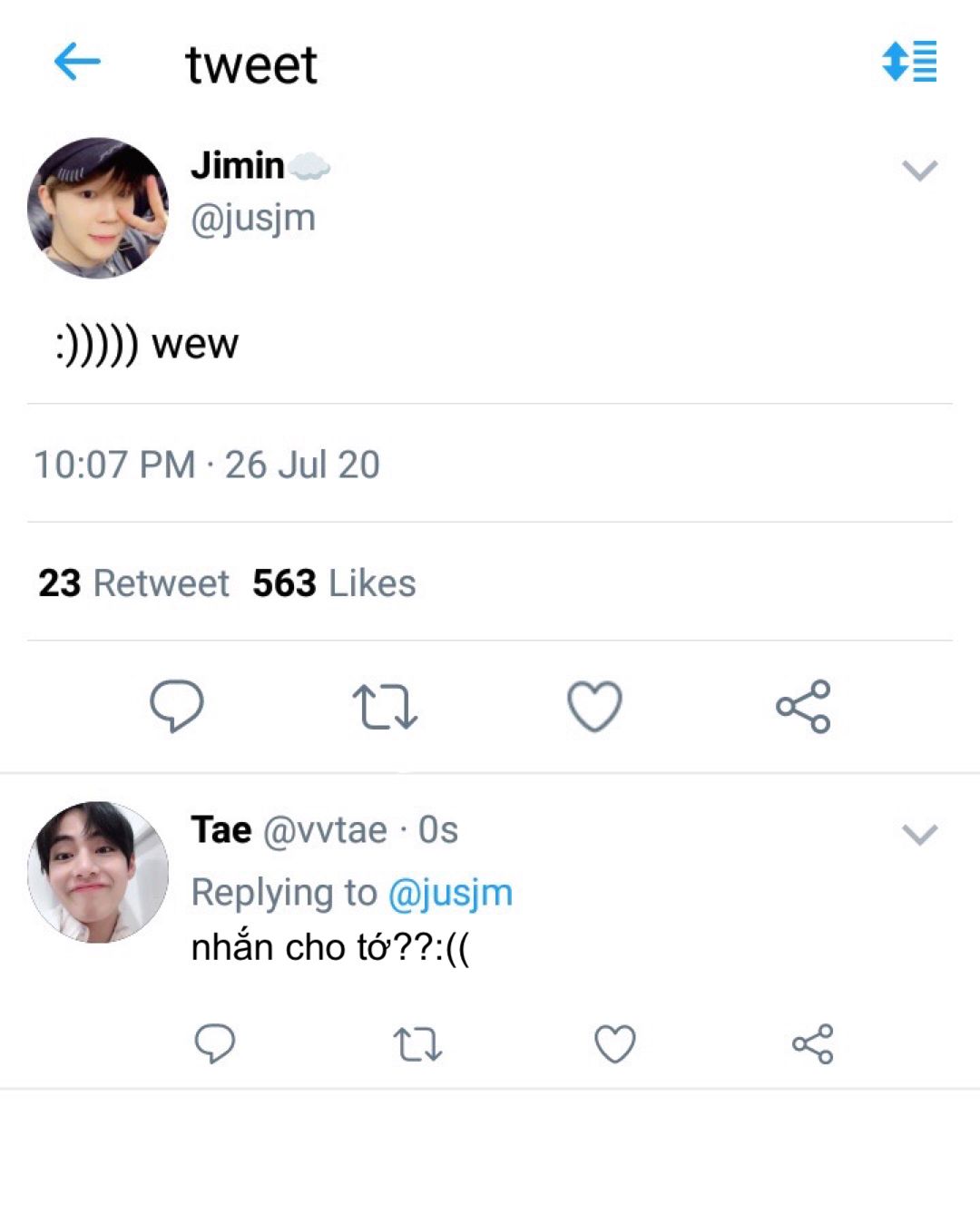Expand options chevron on Jimin's tweet
The height and width of the screenshot is (1224, 980).
919,170
